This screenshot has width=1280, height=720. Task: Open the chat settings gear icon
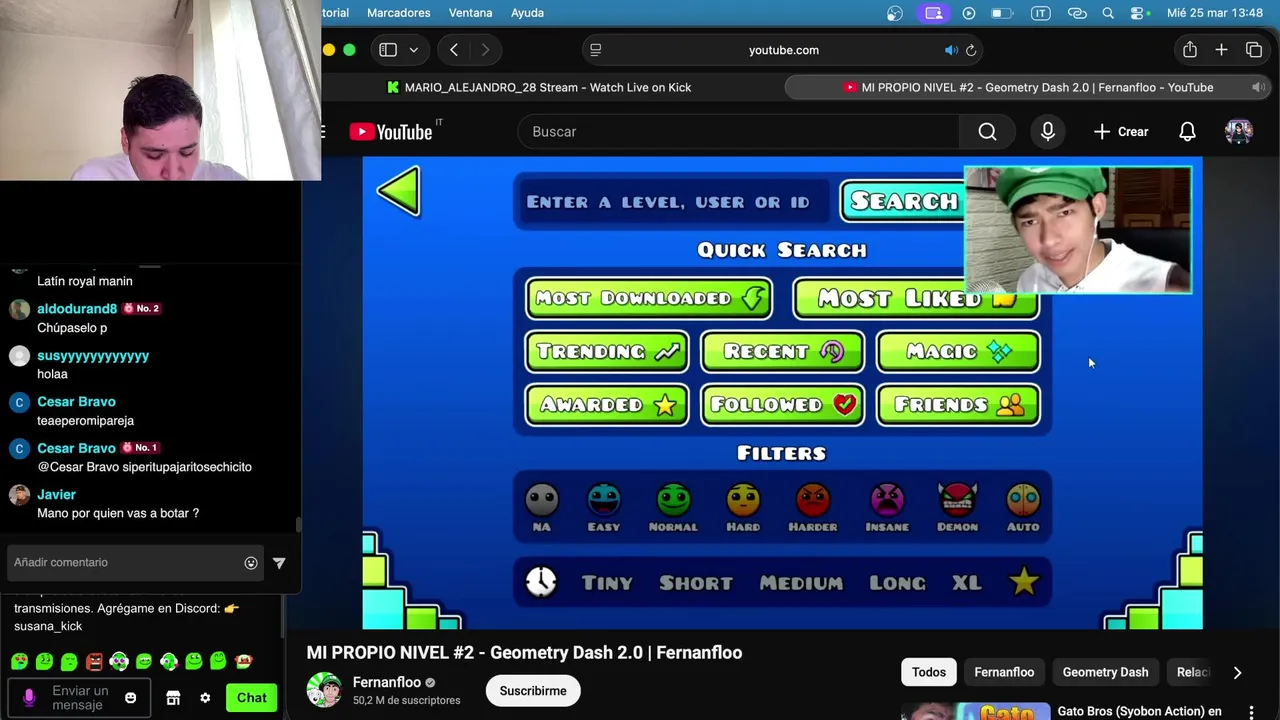[205, 698]
